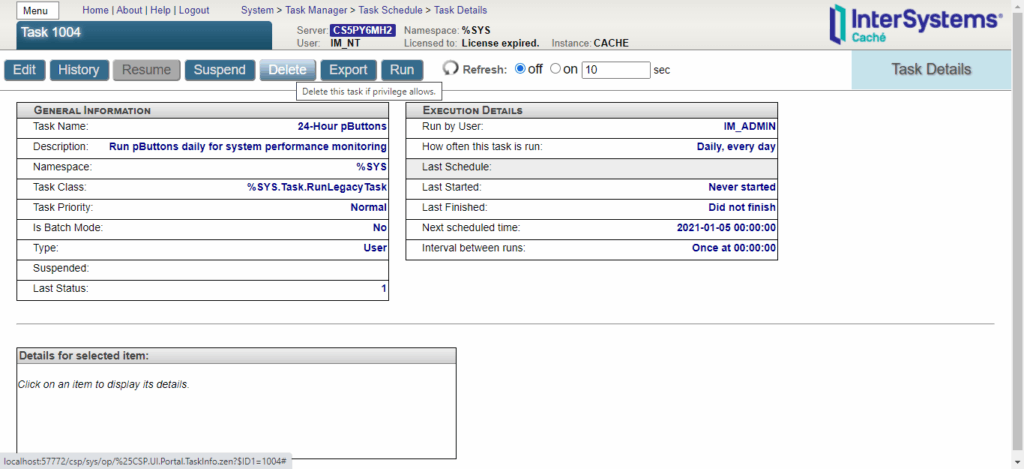
Task: Click the Edit task button
Action: [x=24, y=70]
